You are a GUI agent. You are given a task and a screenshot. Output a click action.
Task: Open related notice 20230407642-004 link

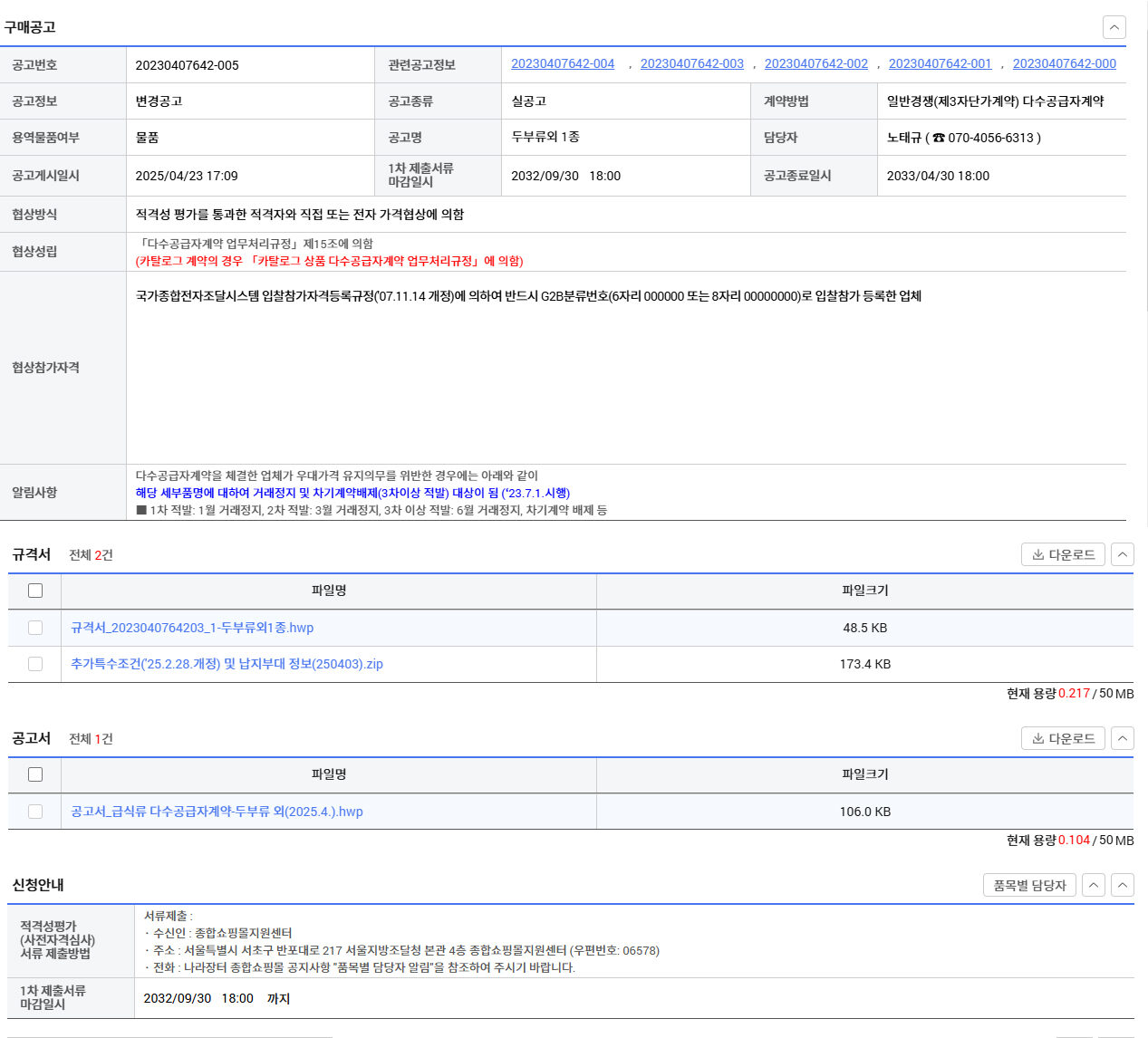point(563,63)
